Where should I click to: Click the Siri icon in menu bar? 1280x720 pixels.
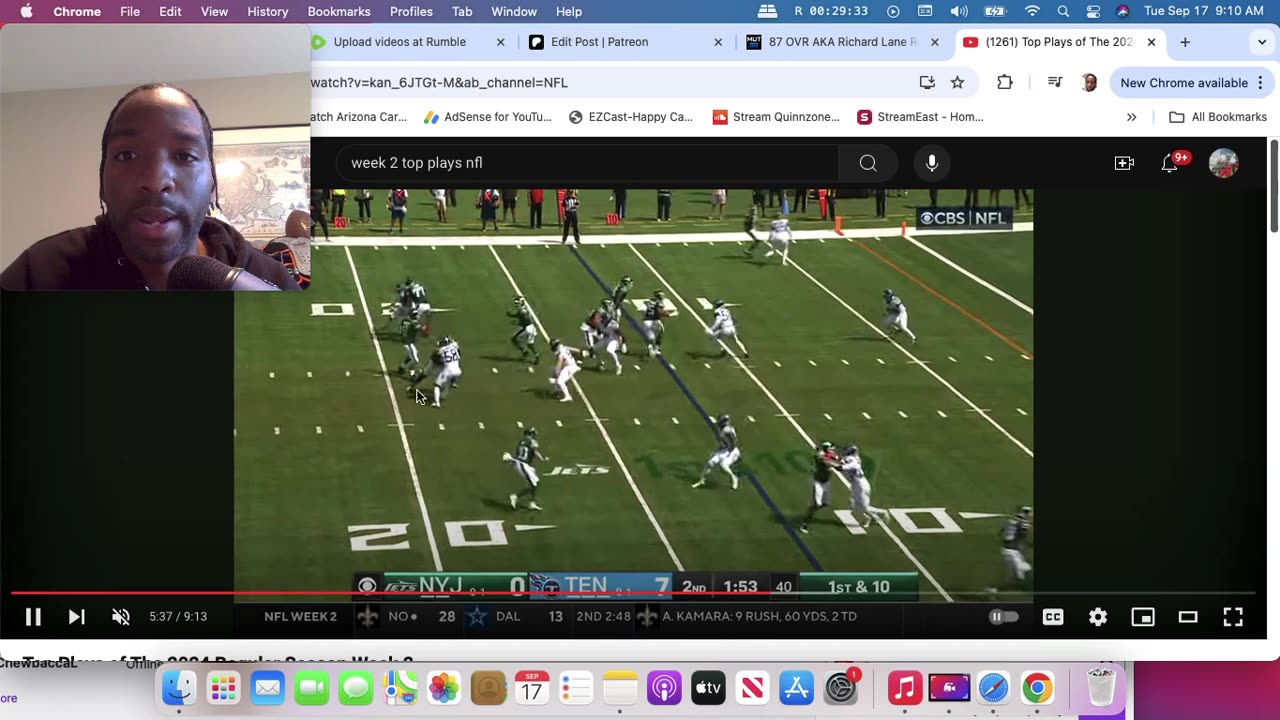click(x=1122, y=11)
